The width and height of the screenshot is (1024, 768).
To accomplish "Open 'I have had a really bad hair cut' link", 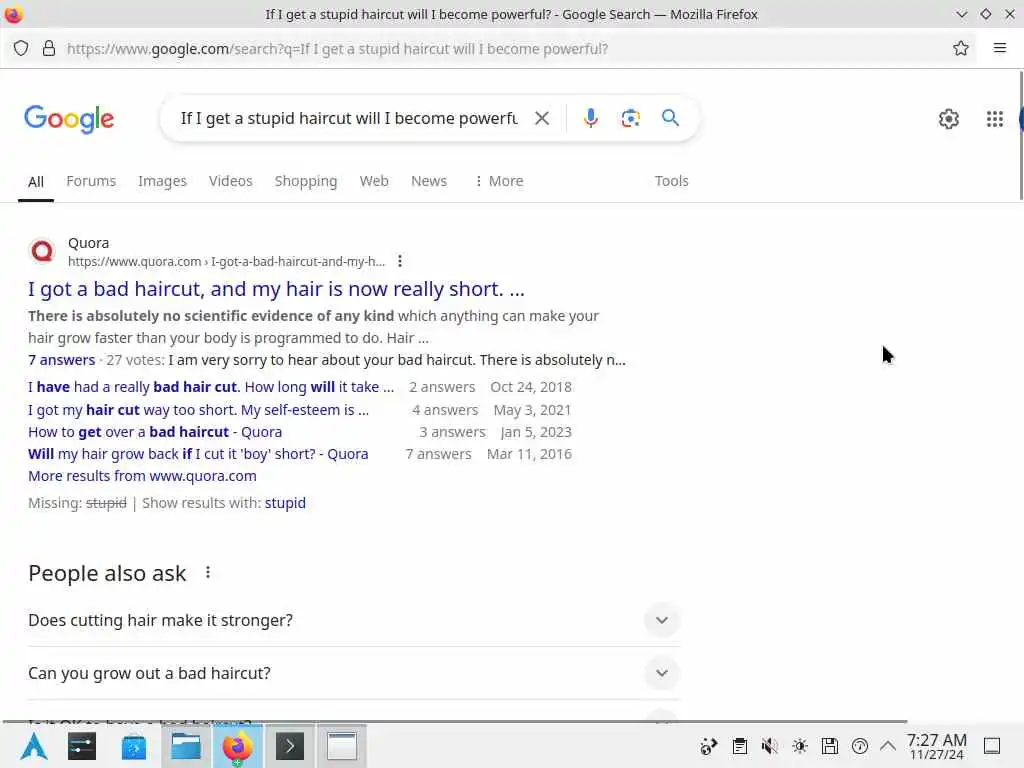I will click(211, 387).
